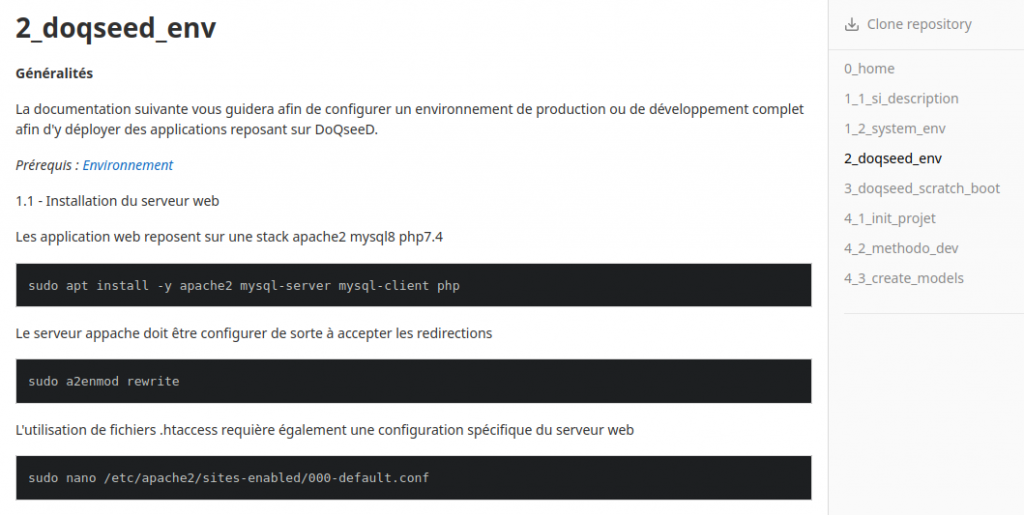Click the sudo a2enmod rewrite code block

[x=413, y=381]
